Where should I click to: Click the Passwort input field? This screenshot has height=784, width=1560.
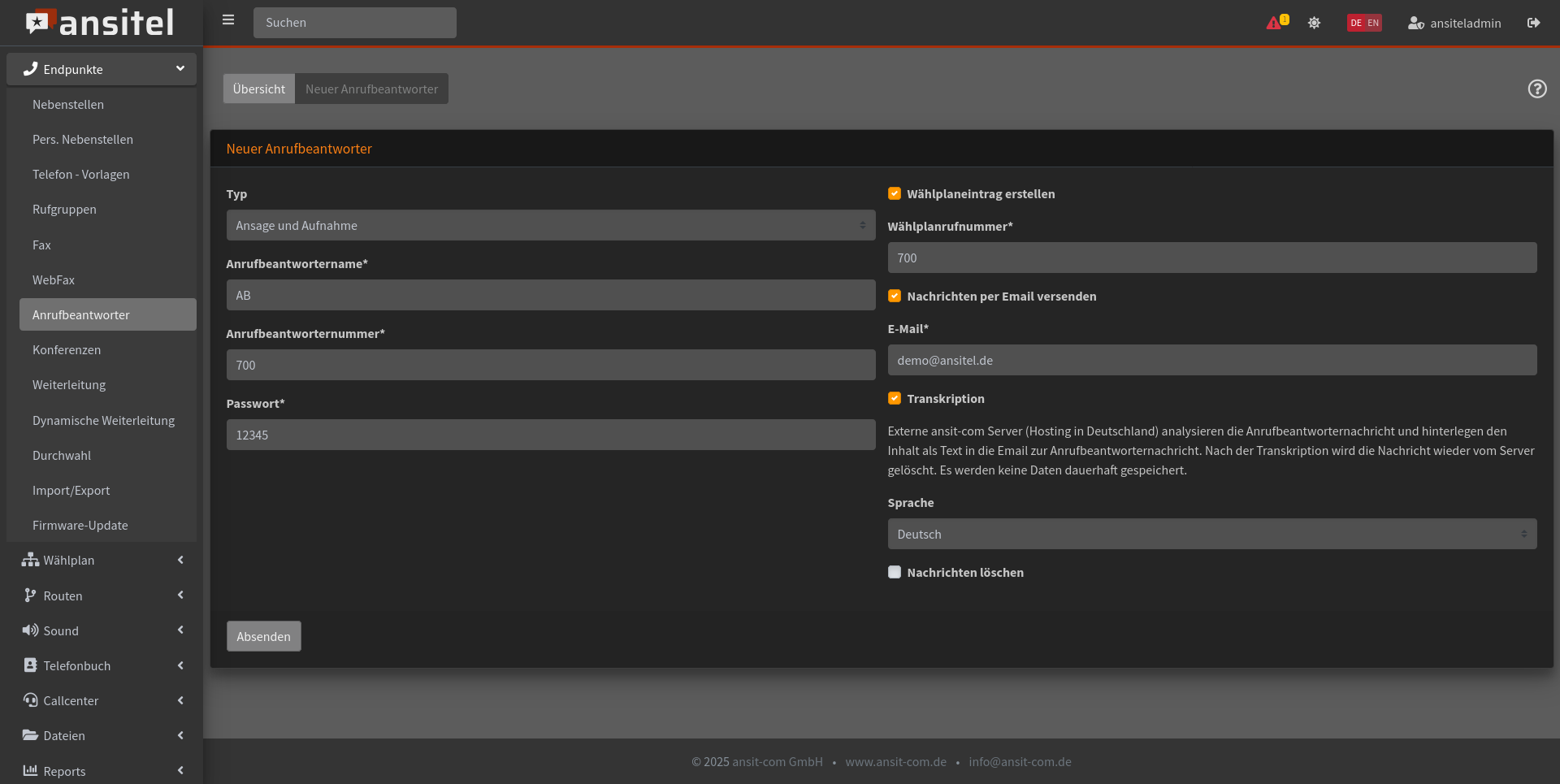(550, 435)
